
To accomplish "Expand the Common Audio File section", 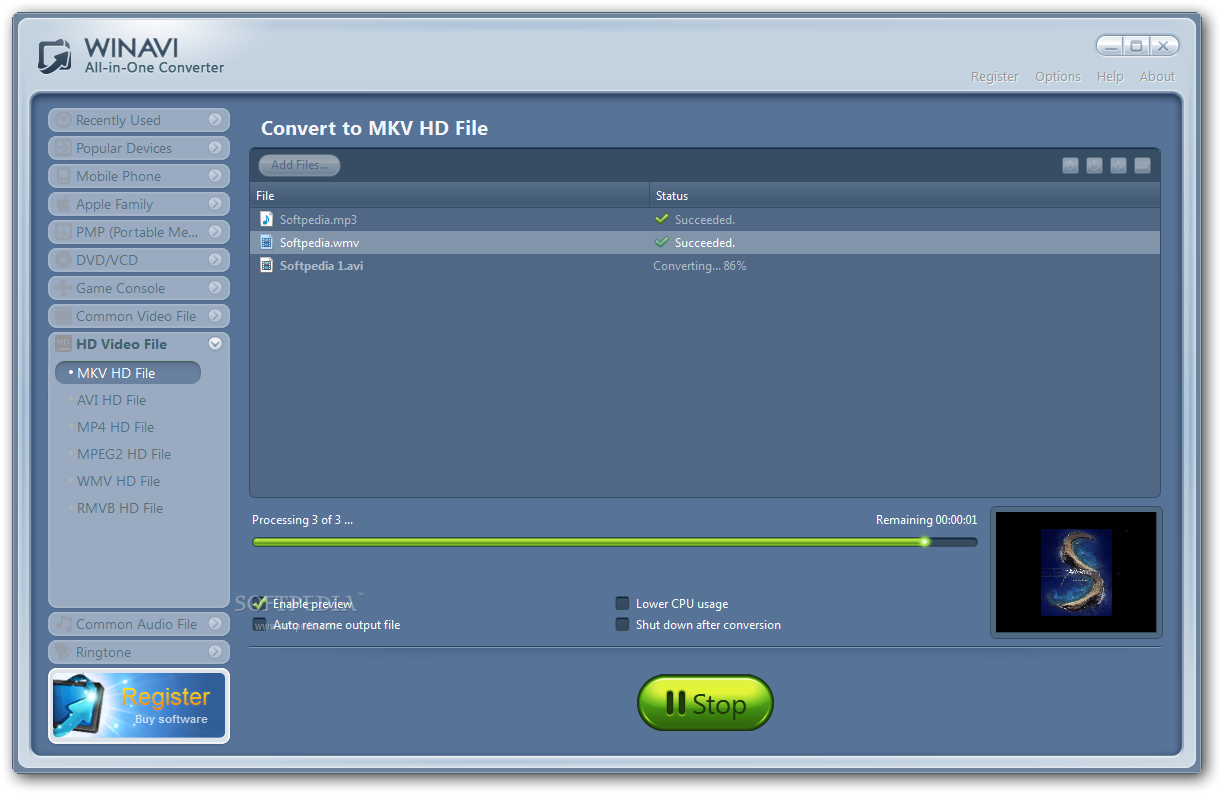I will tap(138, 623).
